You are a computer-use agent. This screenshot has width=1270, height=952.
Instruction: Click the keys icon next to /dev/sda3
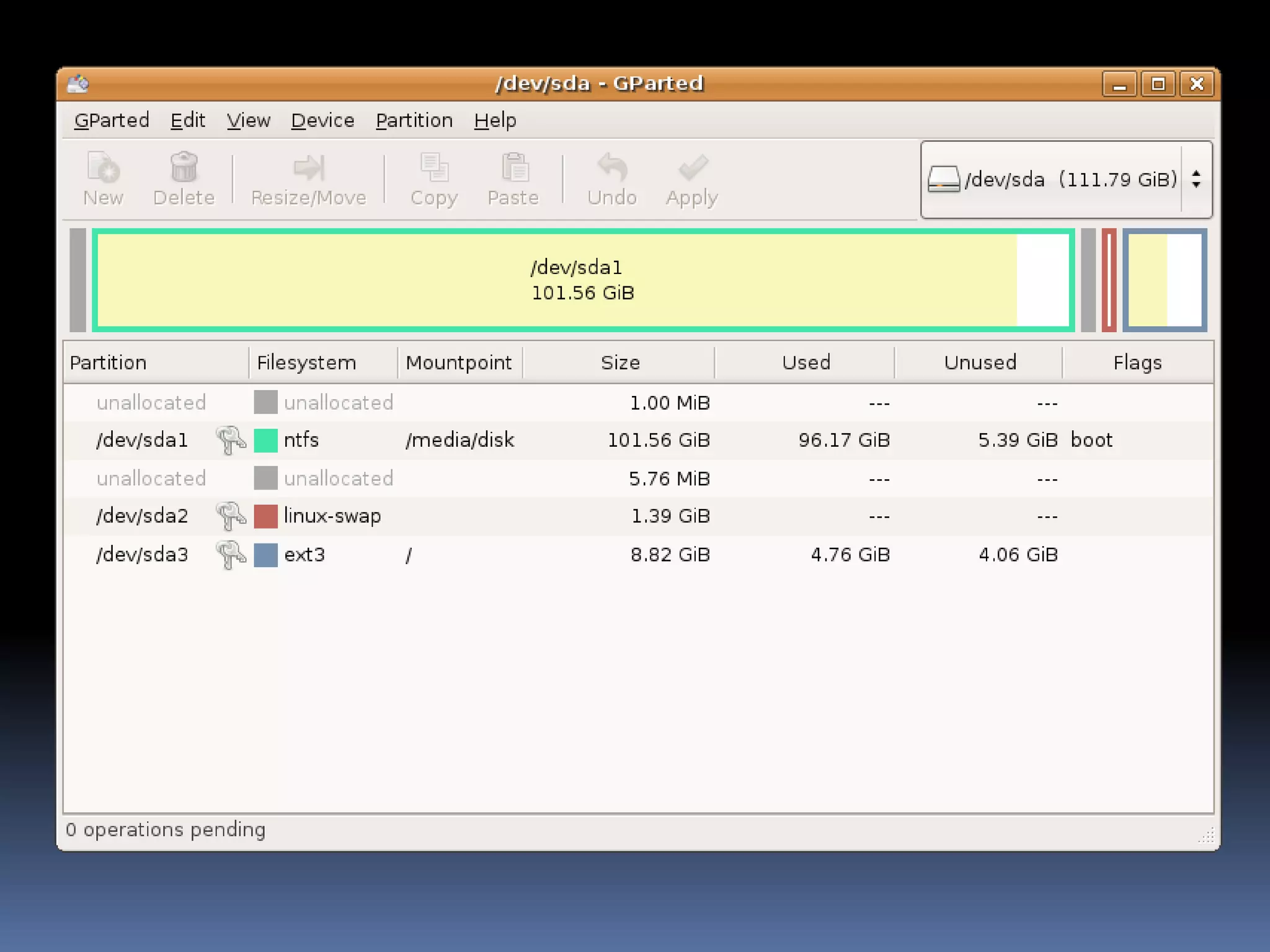coord(231,554)
